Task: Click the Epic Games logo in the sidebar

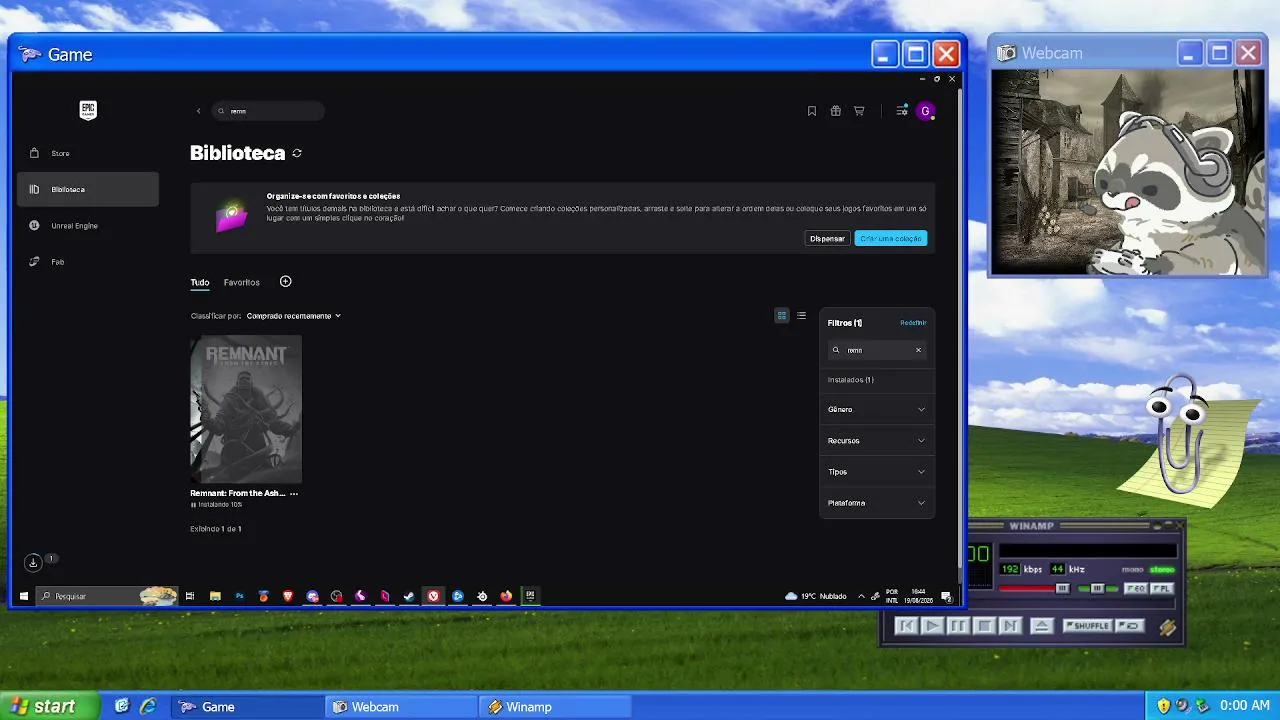Action: (x=88, y=110)
